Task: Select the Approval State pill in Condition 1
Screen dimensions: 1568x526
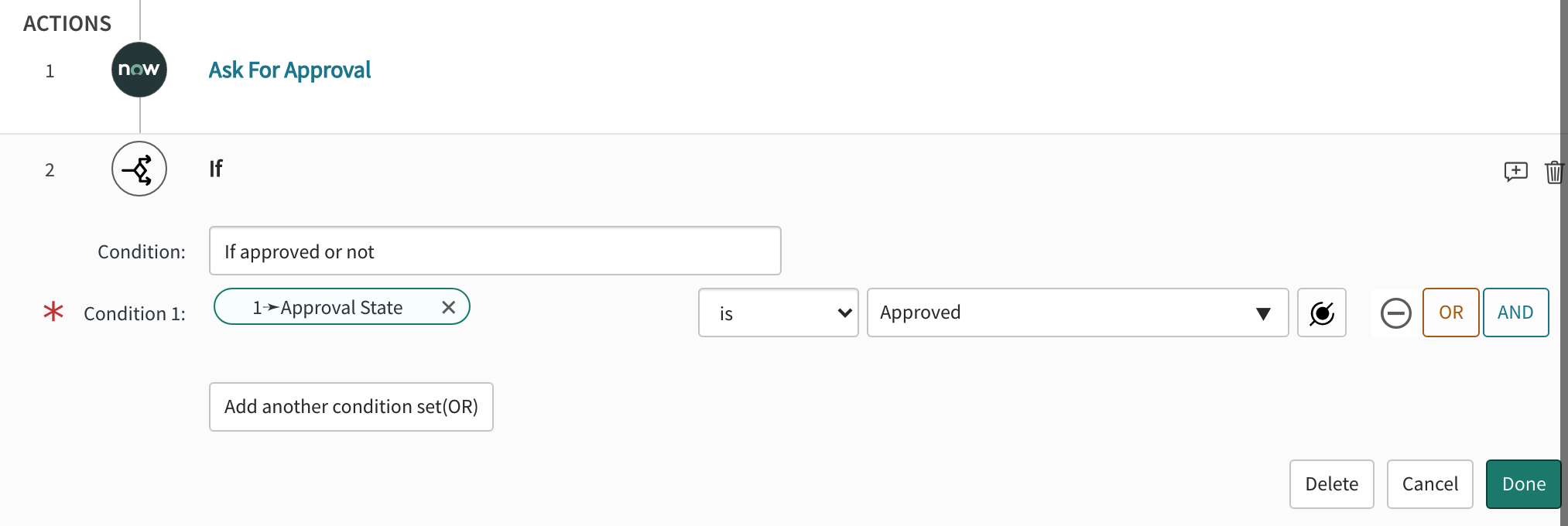Action: coord(333,307)
